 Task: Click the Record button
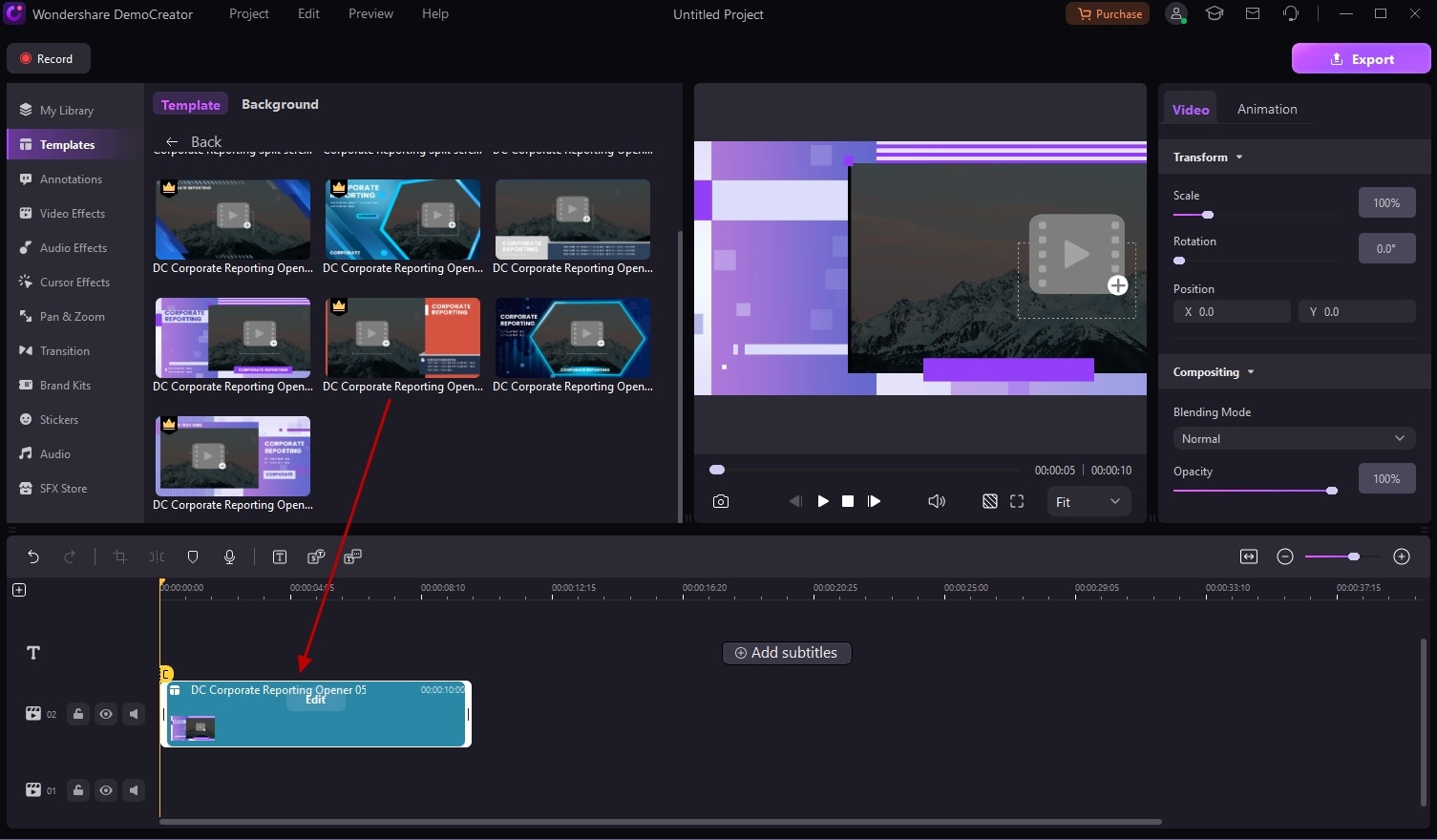click(x=49, y=59)
